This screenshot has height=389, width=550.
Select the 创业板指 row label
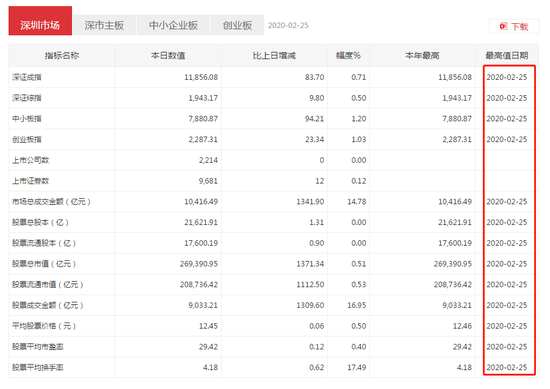tap(27, 139)
